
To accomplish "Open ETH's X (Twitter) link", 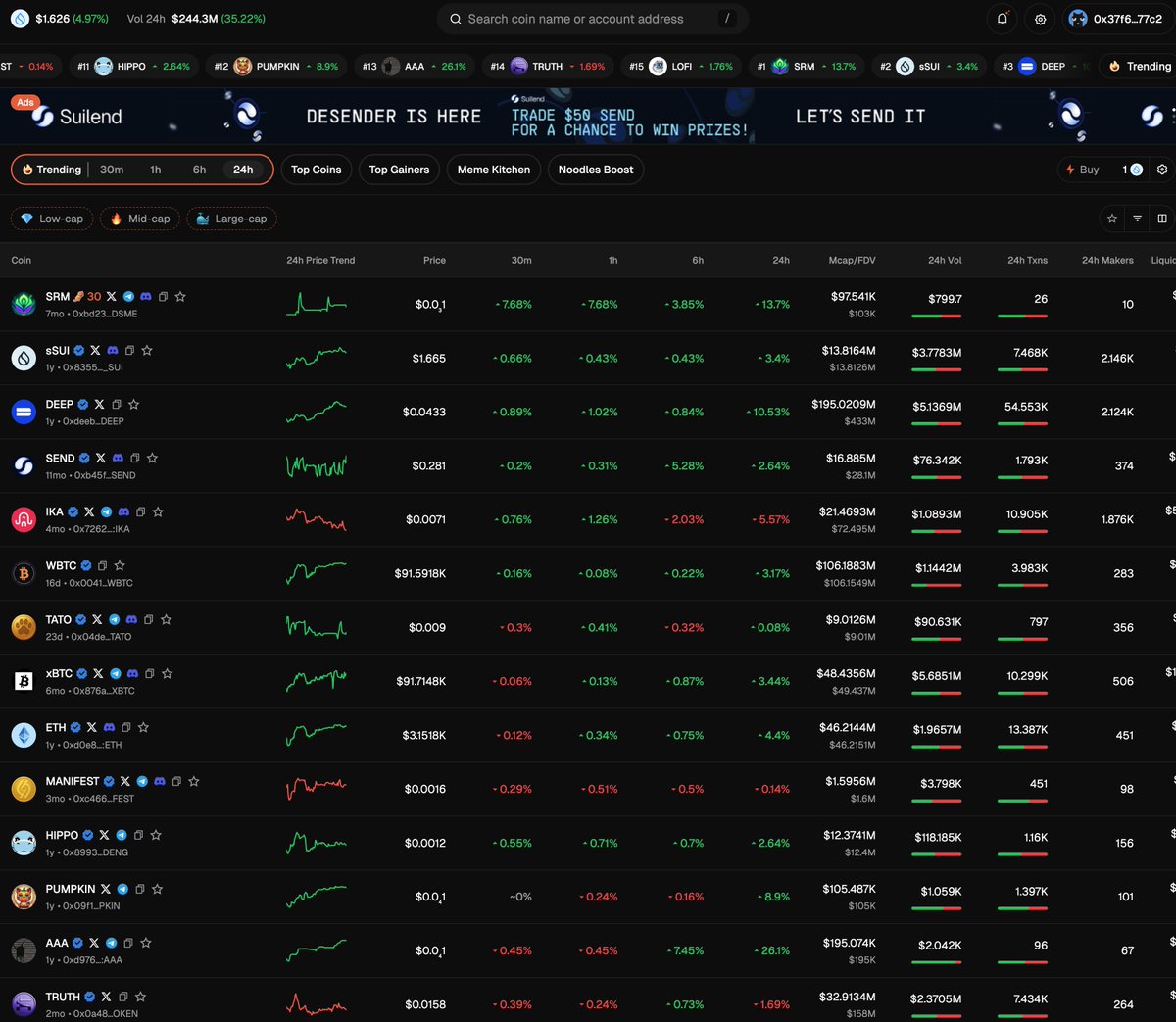I will (91, 727).
